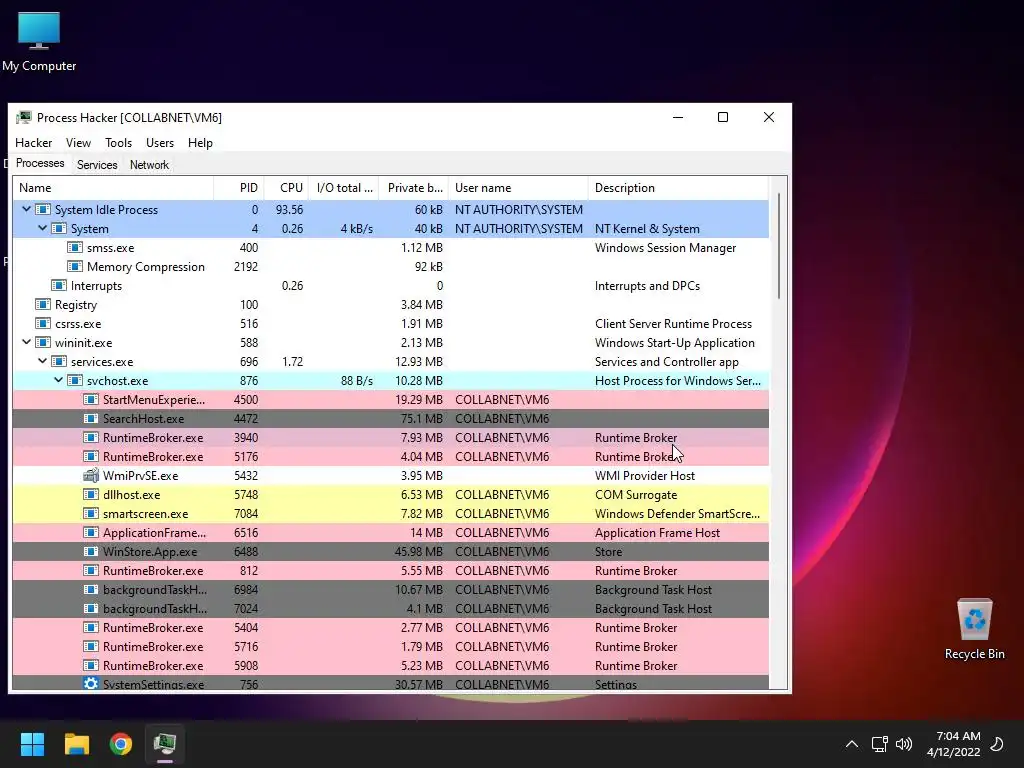Collapse the System Idle Process tree
The width and height of the screenshot is (1024, 768).
tap(26, 210)
